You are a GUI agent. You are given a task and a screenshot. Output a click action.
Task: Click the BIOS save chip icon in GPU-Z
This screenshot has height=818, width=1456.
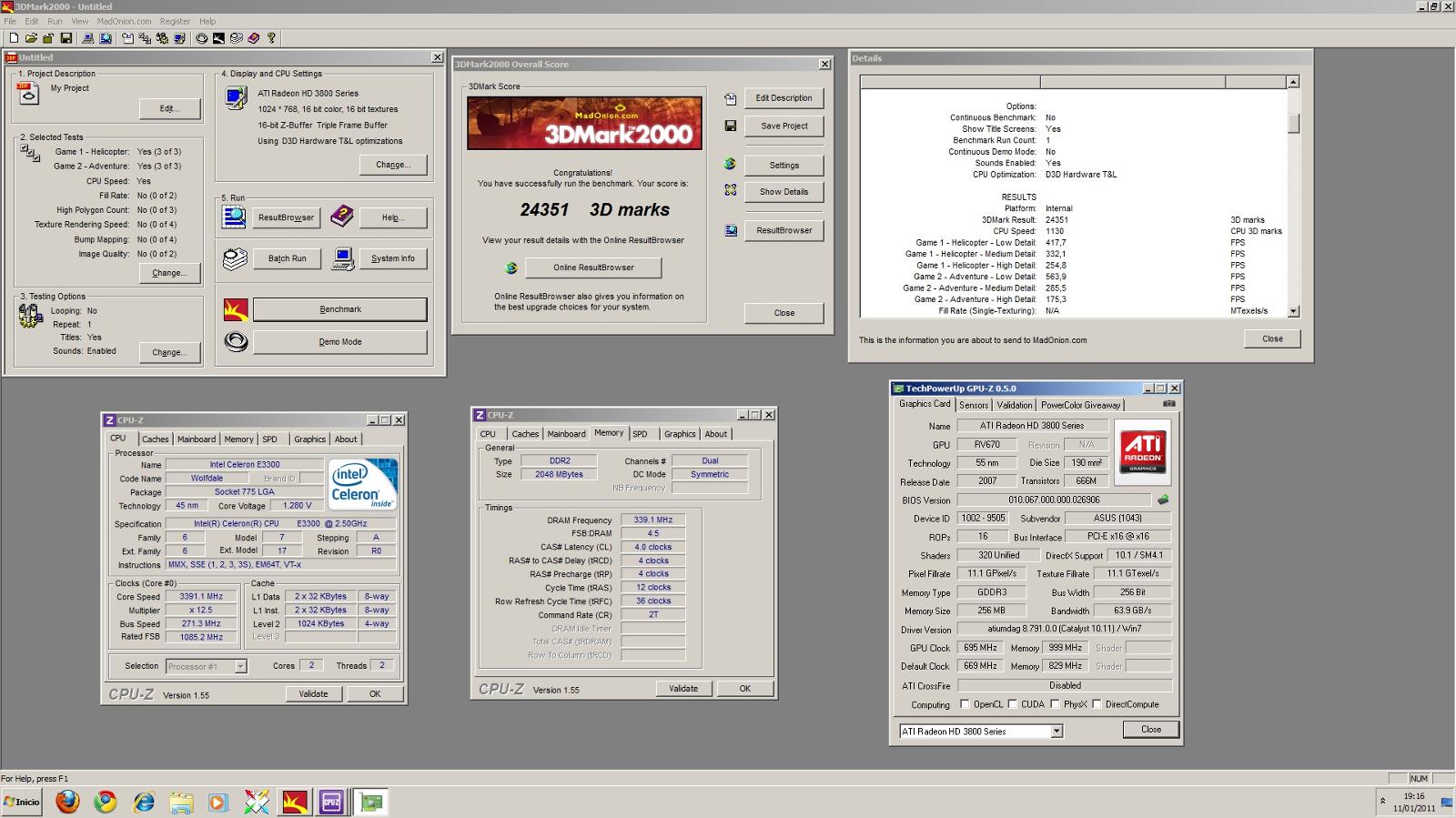[x=1162, y=500]
